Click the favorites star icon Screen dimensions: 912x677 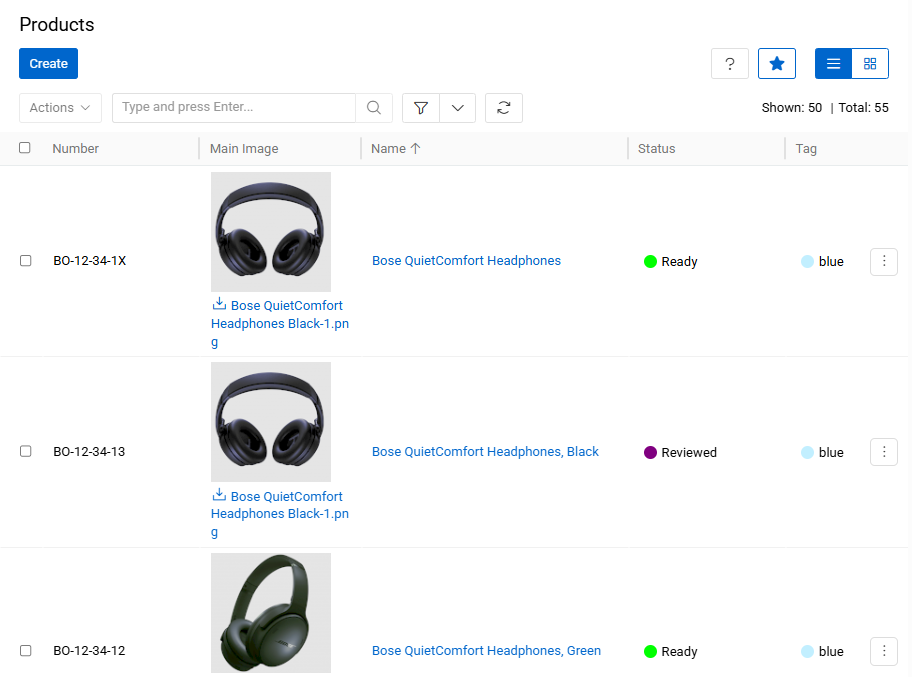click(776, 63)
